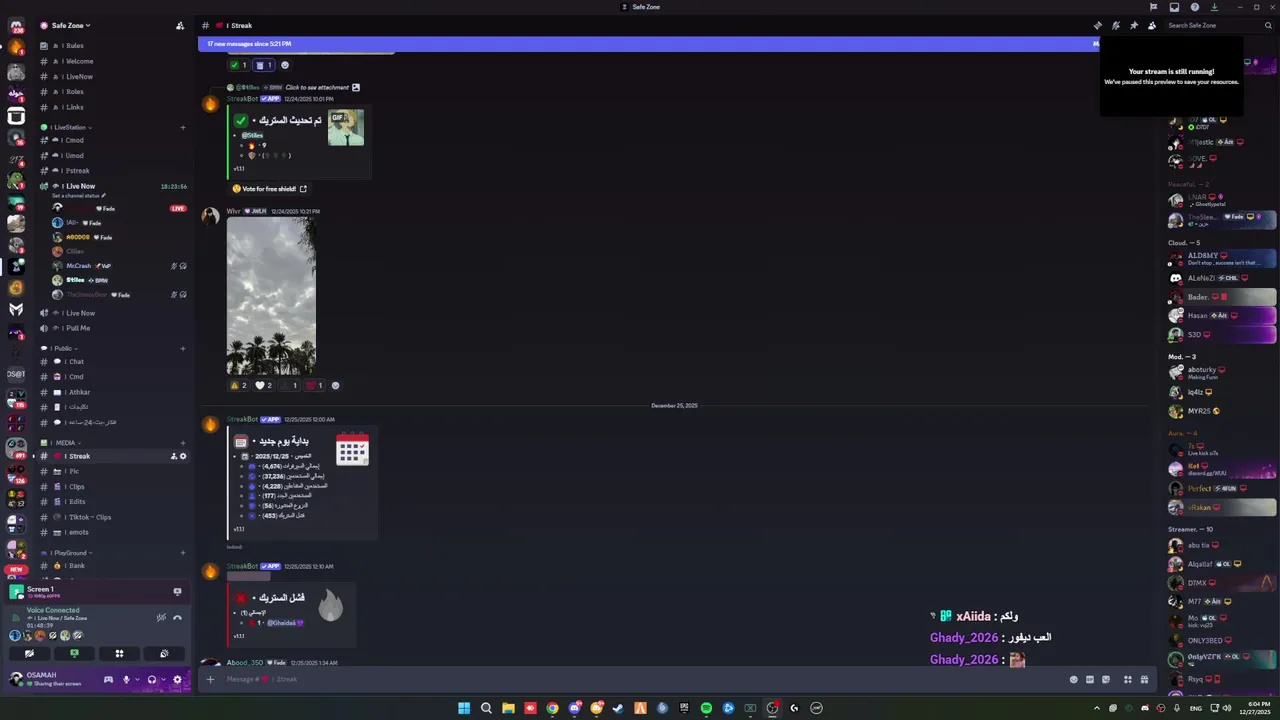Open the Threads icon in channel header
This screenshot has height=720, width=1280.
[x=1098, y=25]
